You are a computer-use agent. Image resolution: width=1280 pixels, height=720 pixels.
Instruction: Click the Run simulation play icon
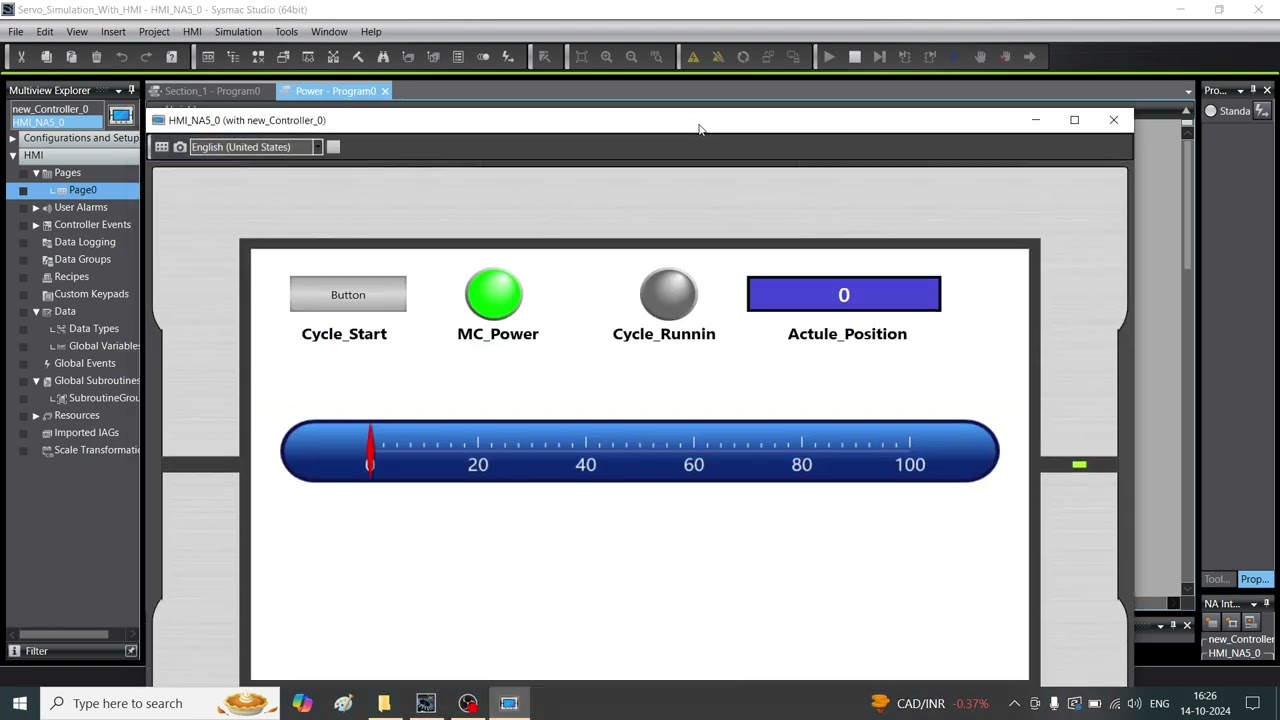[x=829, y=57]
